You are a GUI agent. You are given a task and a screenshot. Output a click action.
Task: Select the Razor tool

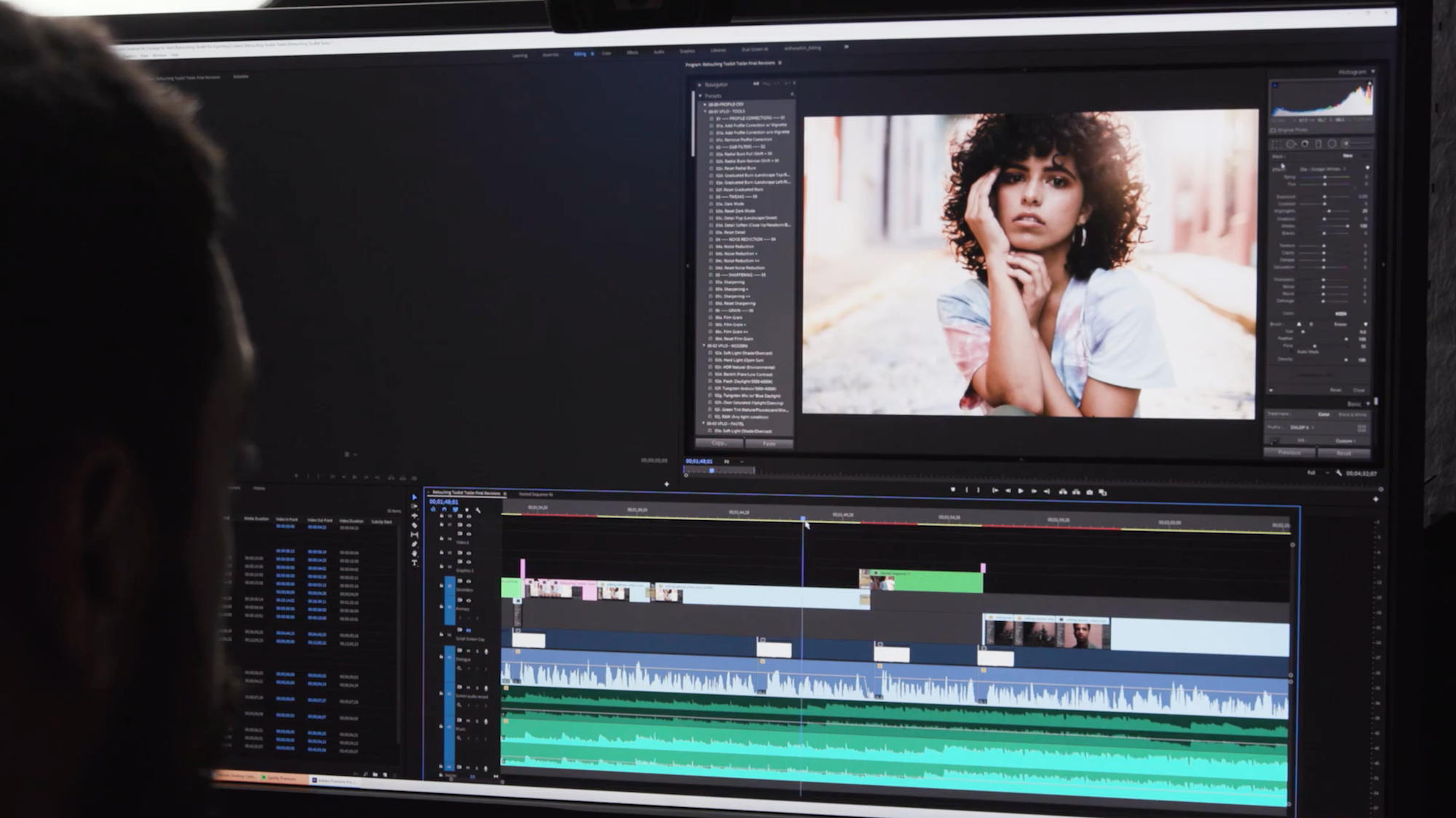coord(414,525)
